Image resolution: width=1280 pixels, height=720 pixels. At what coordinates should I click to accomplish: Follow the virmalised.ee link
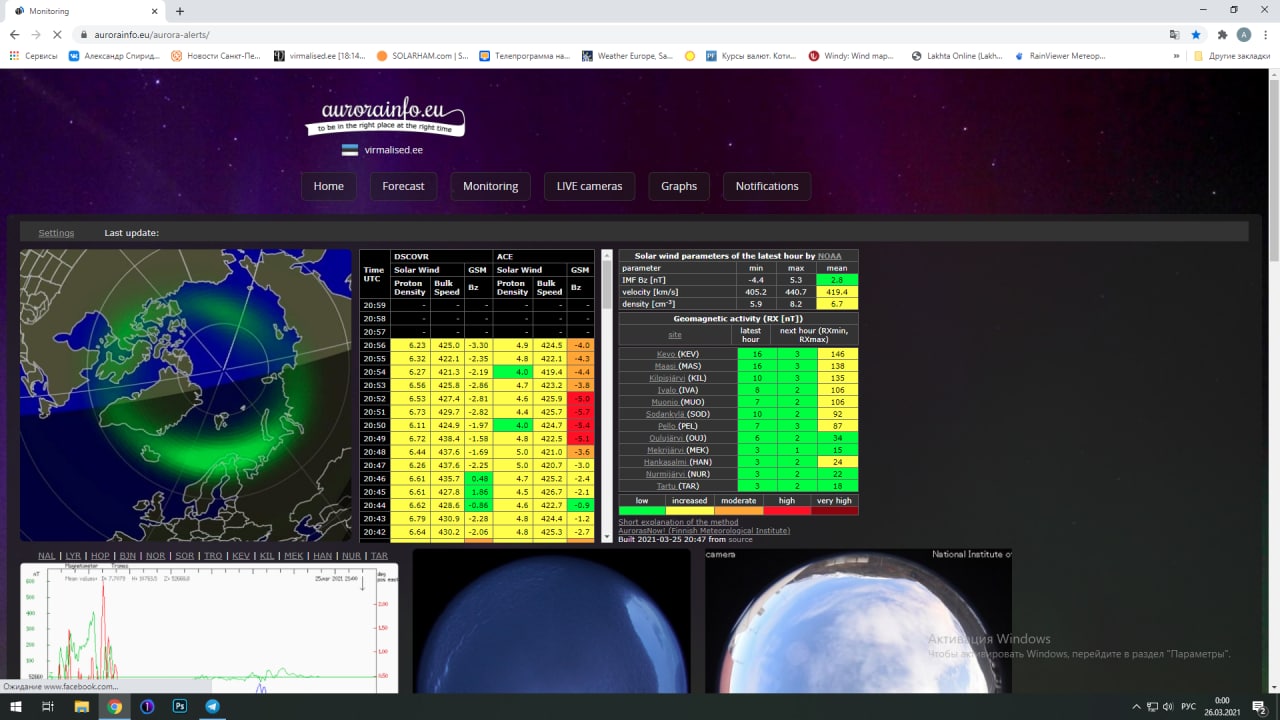pos(393,150)
